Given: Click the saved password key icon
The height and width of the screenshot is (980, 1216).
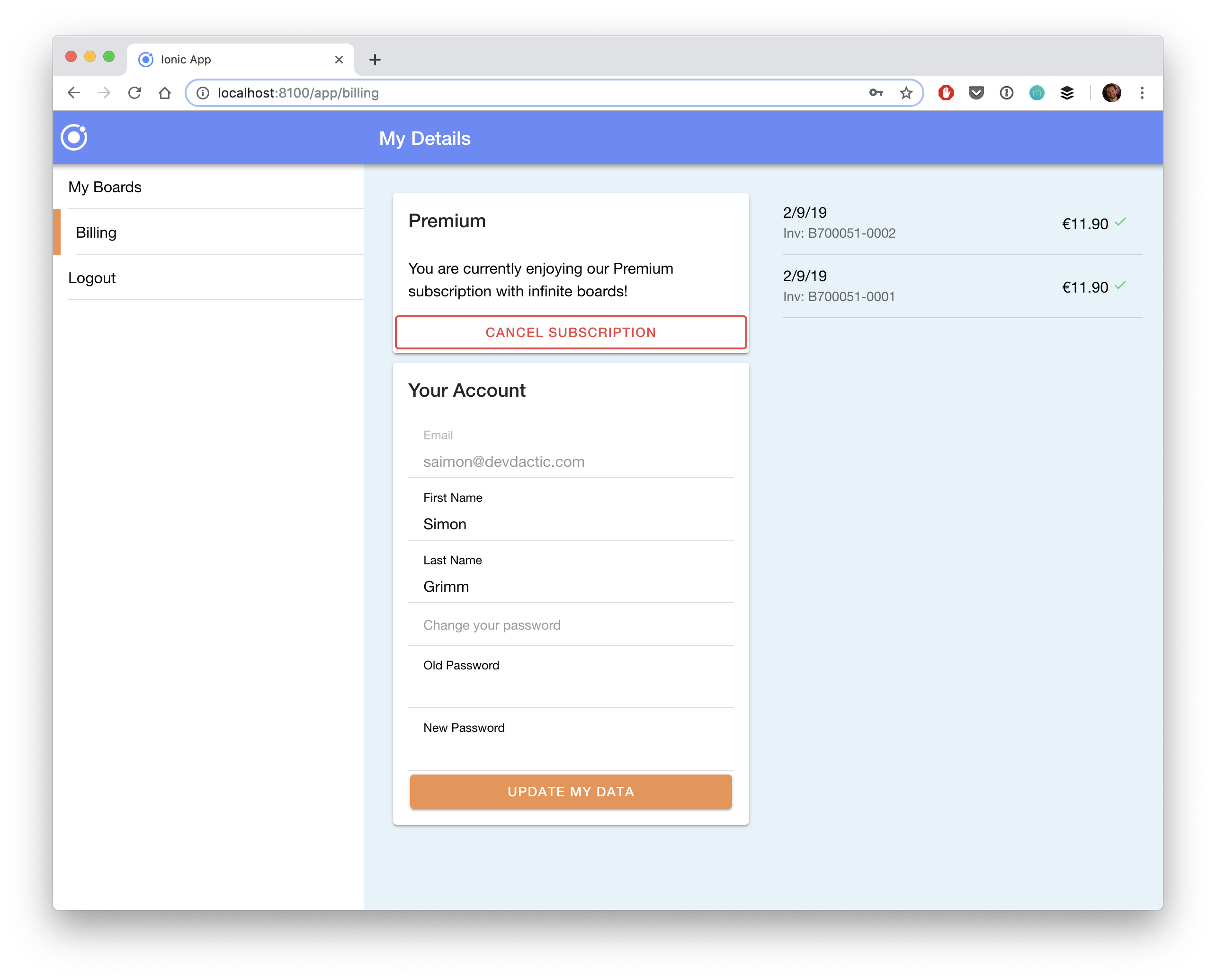Looking at the screenshot, I should point(876,93).
